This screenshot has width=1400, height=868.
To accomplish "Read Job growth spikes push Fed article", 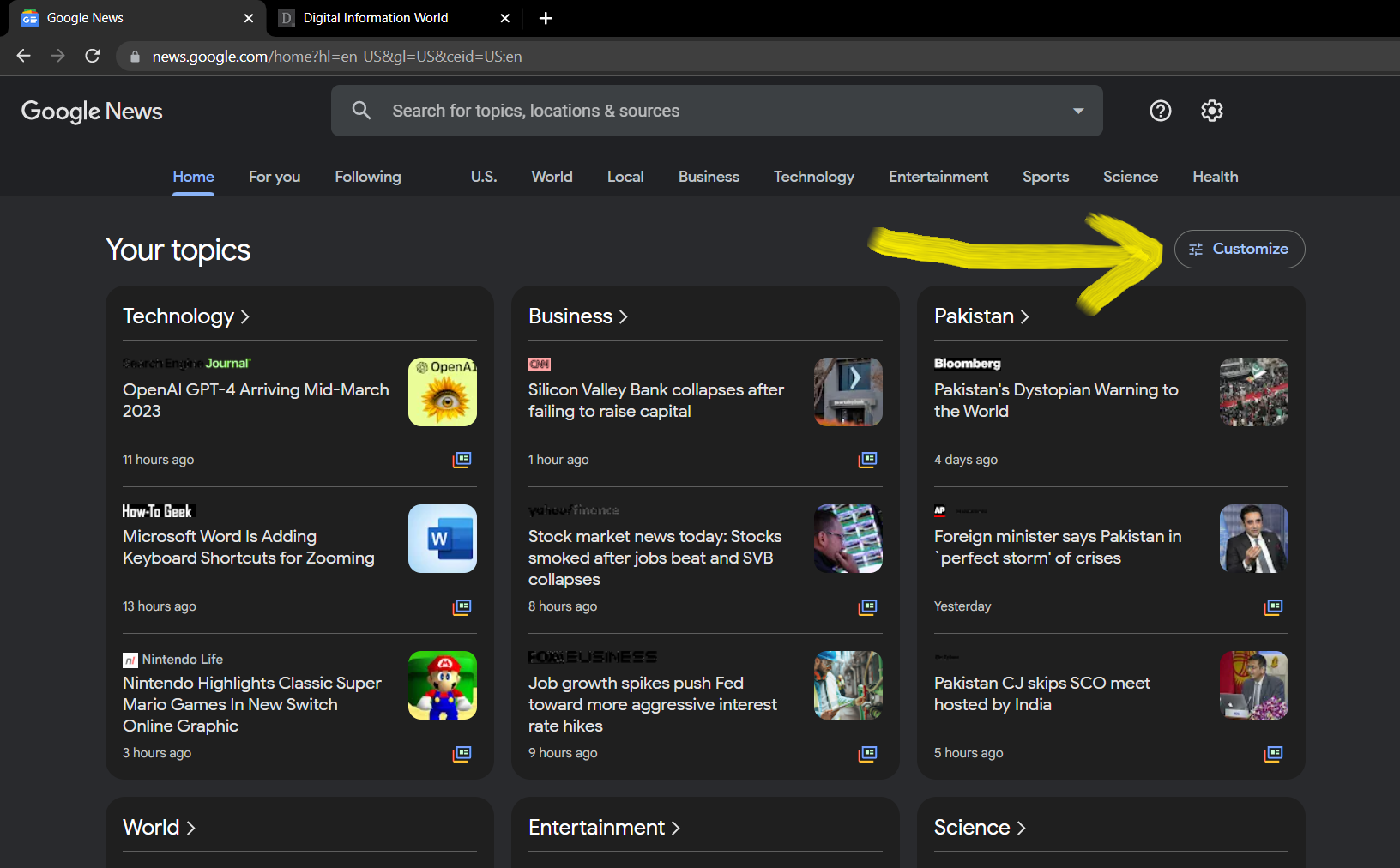I will click(x=653, y=704).
